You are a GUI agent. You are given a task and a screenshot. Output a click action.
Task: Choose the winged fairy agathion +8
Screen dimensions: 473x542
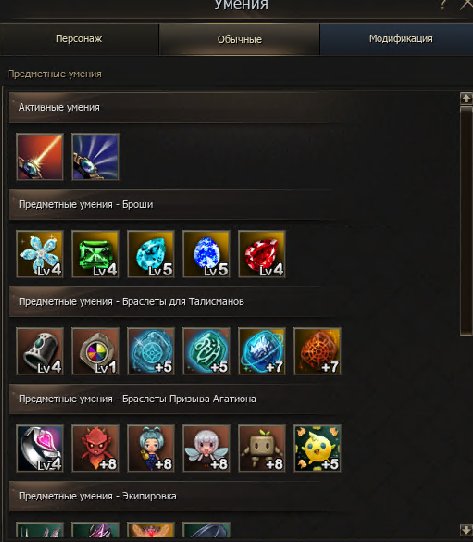tap(206, 448)
